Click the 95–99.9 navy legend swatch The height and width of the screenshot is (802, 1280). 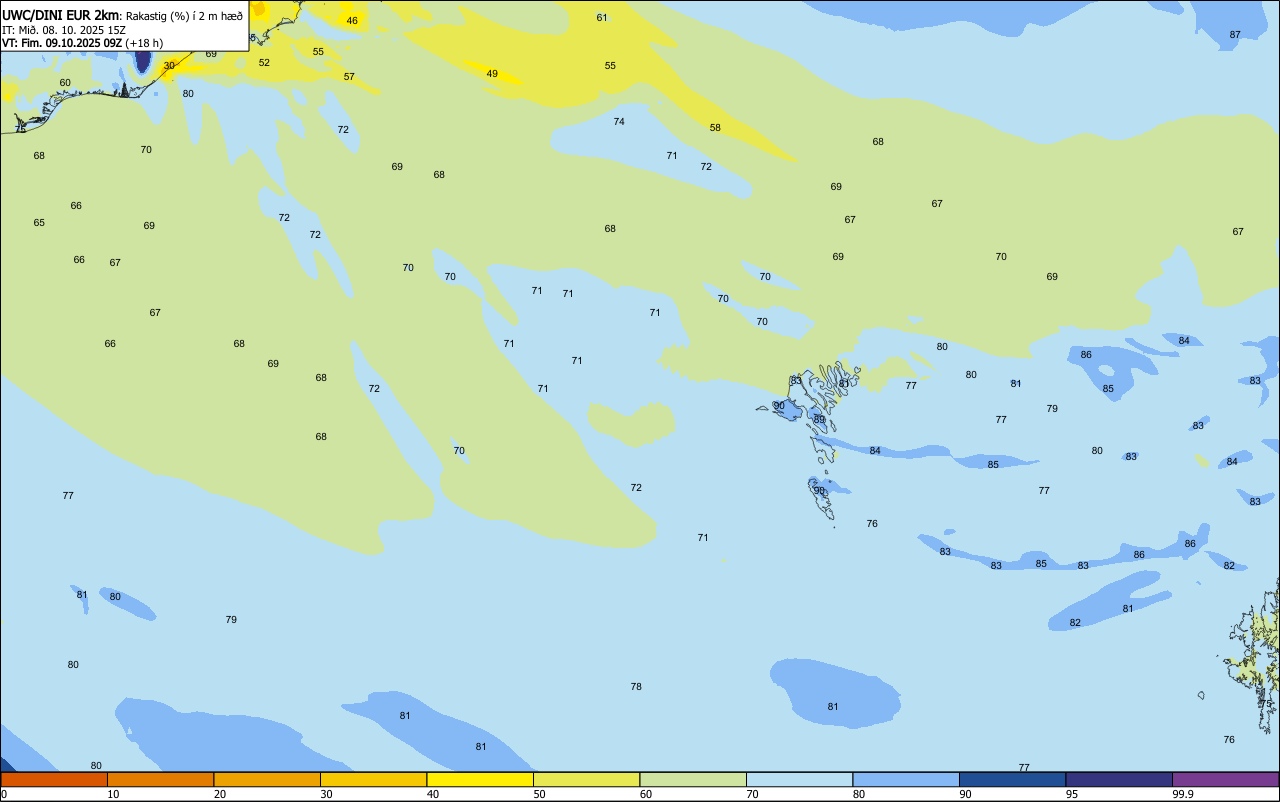1119,779
